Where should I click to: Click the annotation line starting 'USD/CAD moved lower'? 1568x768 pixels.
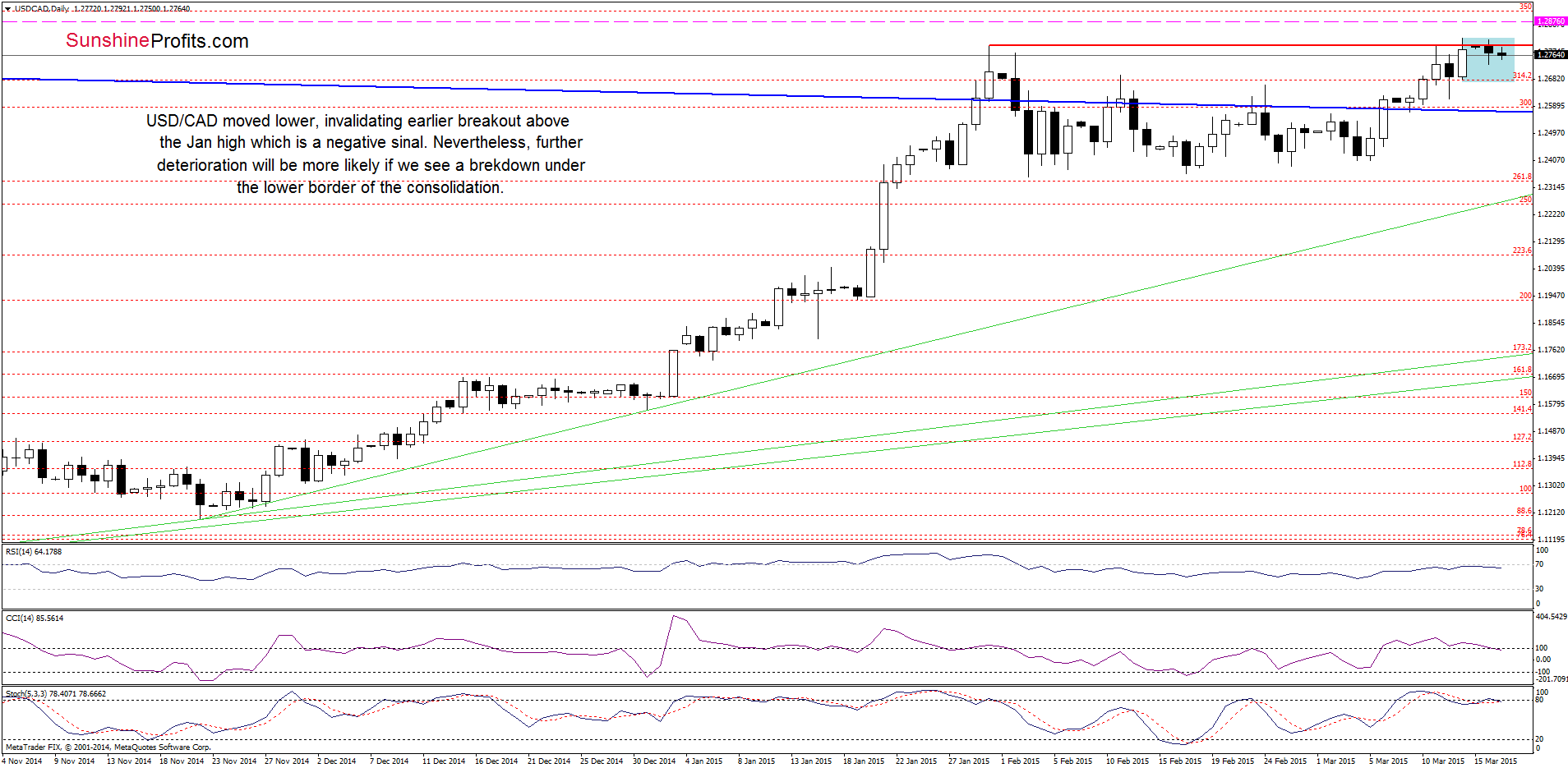[x=357, y=121]
